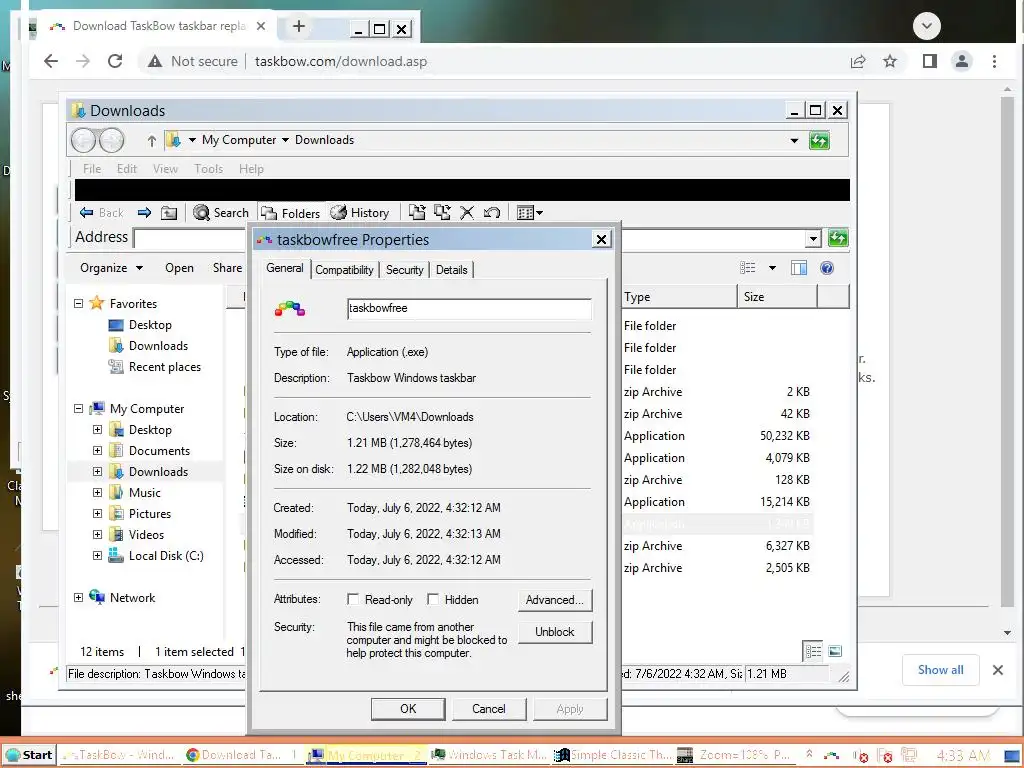The width and height of the screenshot is (1024, 768).
Task: Open the Tools menu in Downloads window
Action: click(208, 168)
